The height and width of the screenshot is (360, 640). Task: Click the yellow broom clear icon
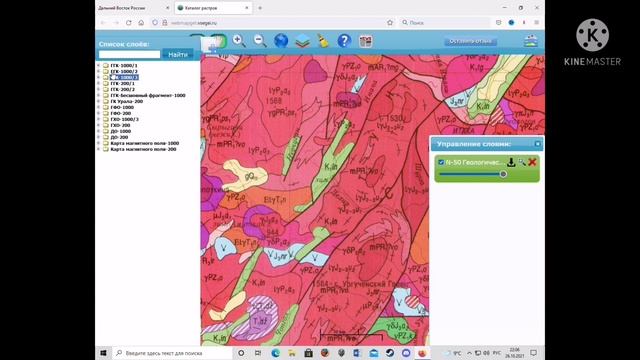[x=323, y=41]
